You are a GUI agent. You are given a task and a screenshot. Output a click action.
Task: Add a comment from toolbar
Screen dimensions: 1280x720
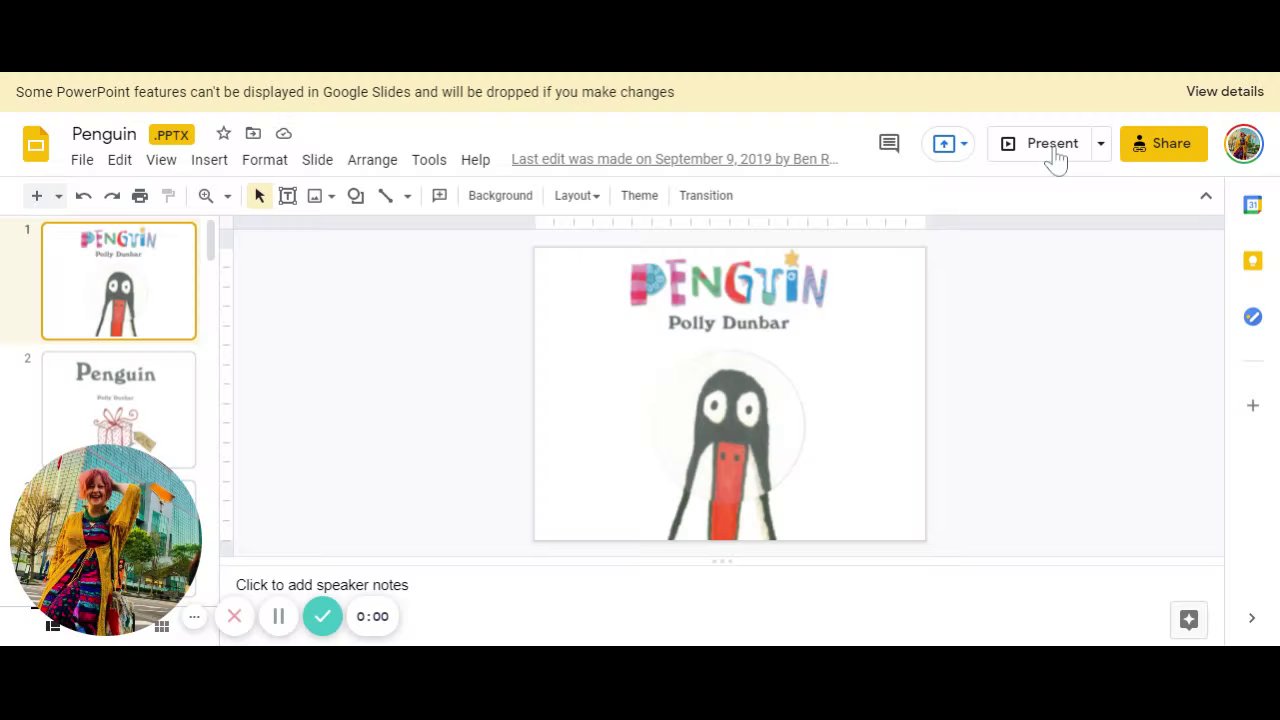[439, 196]
